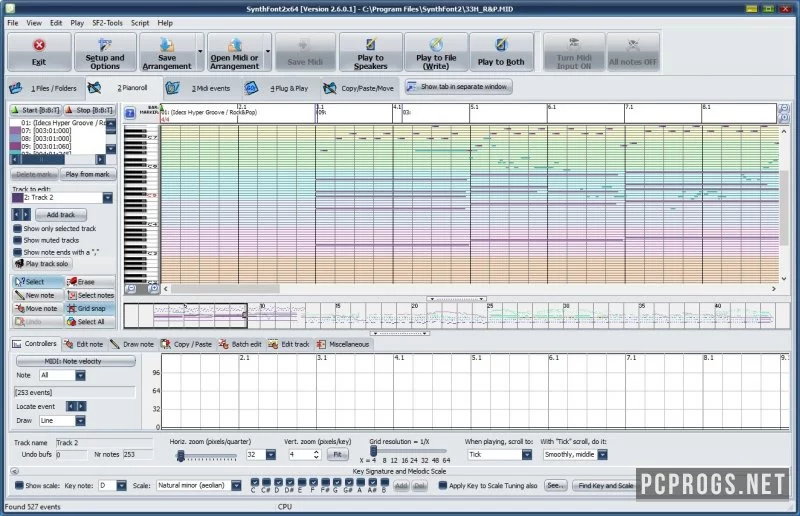Click the Start [B:B:T] marker button
Screen dimensions: 800x516
[x=36, y=110]
